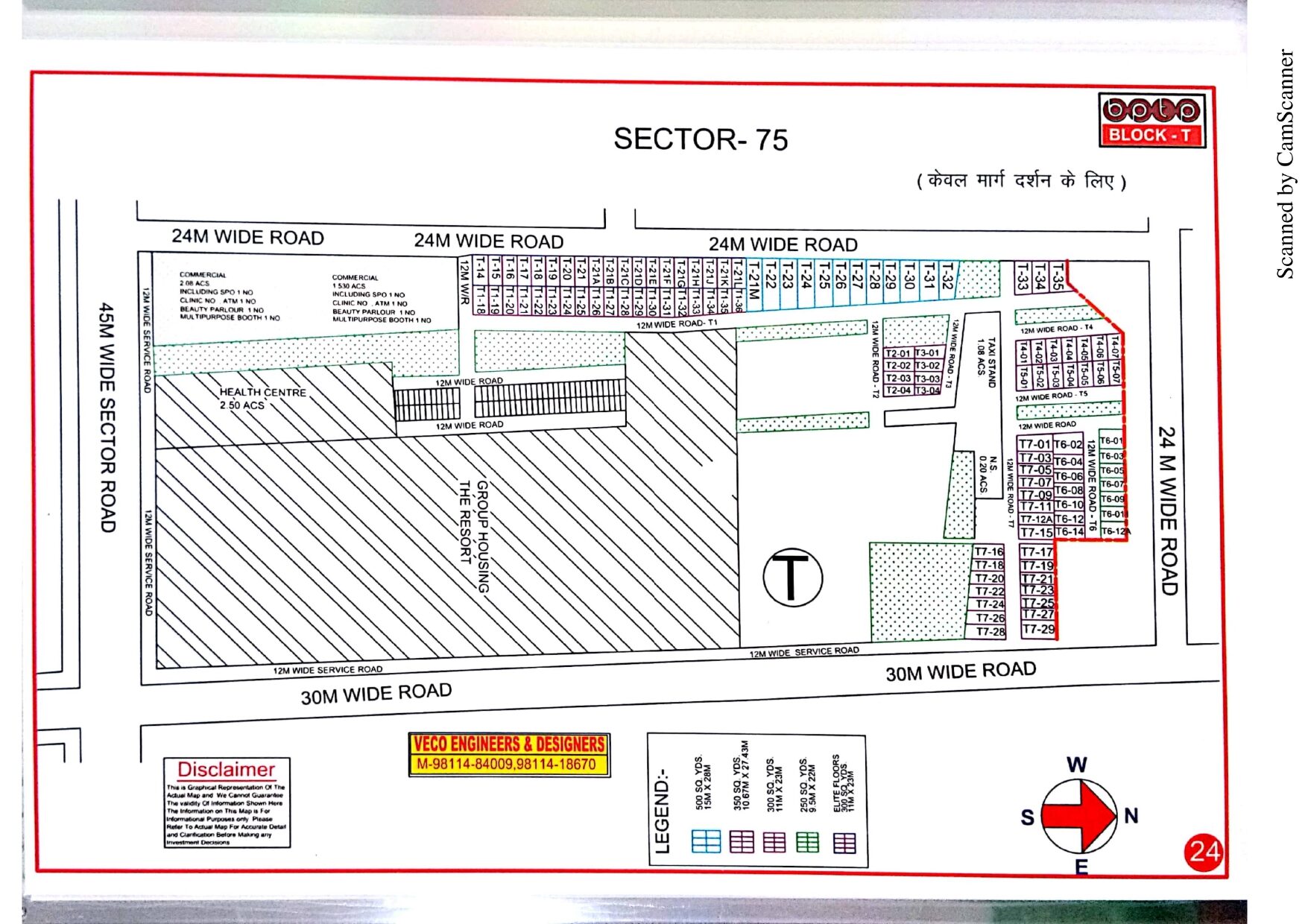Select the SECTOR- 75 title
The width and height of the screenshot is (1308, 924).
point(700,139)
